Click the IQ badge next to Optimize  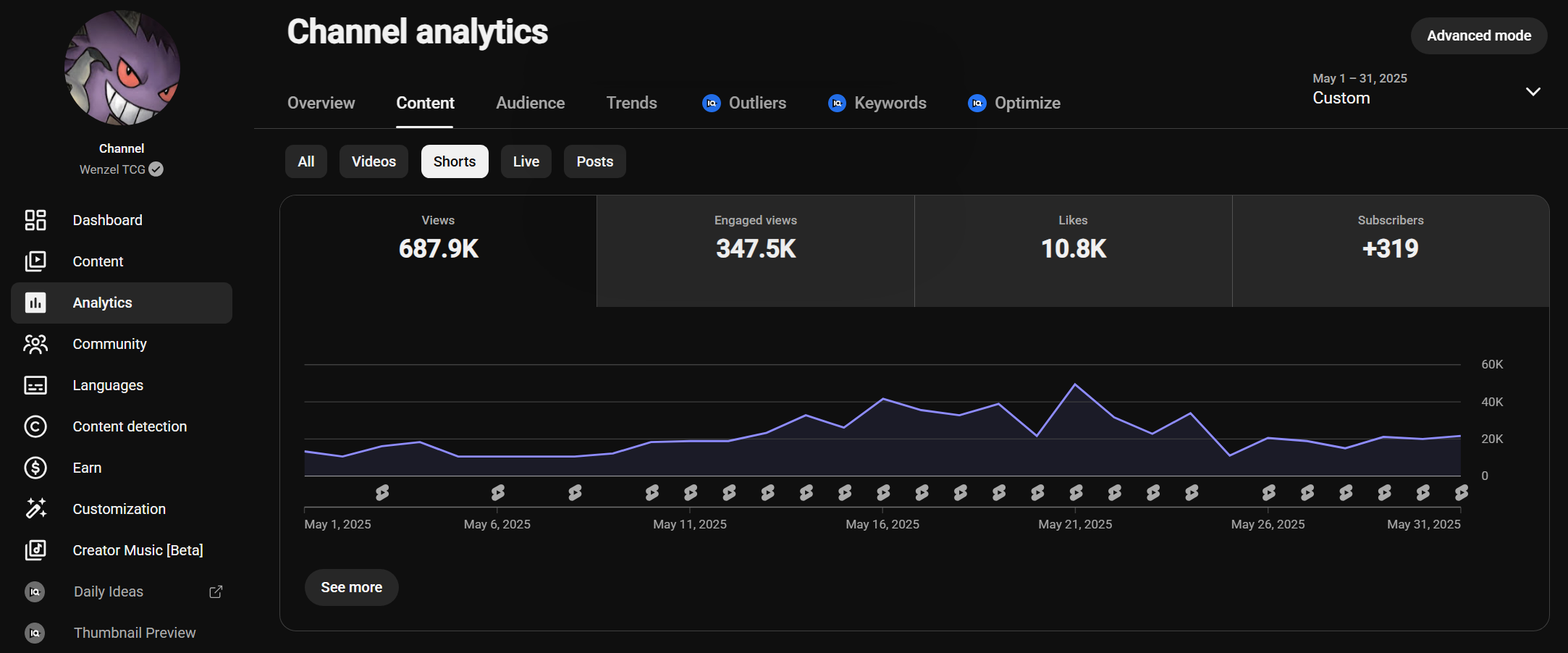click(x=977, y=104)
